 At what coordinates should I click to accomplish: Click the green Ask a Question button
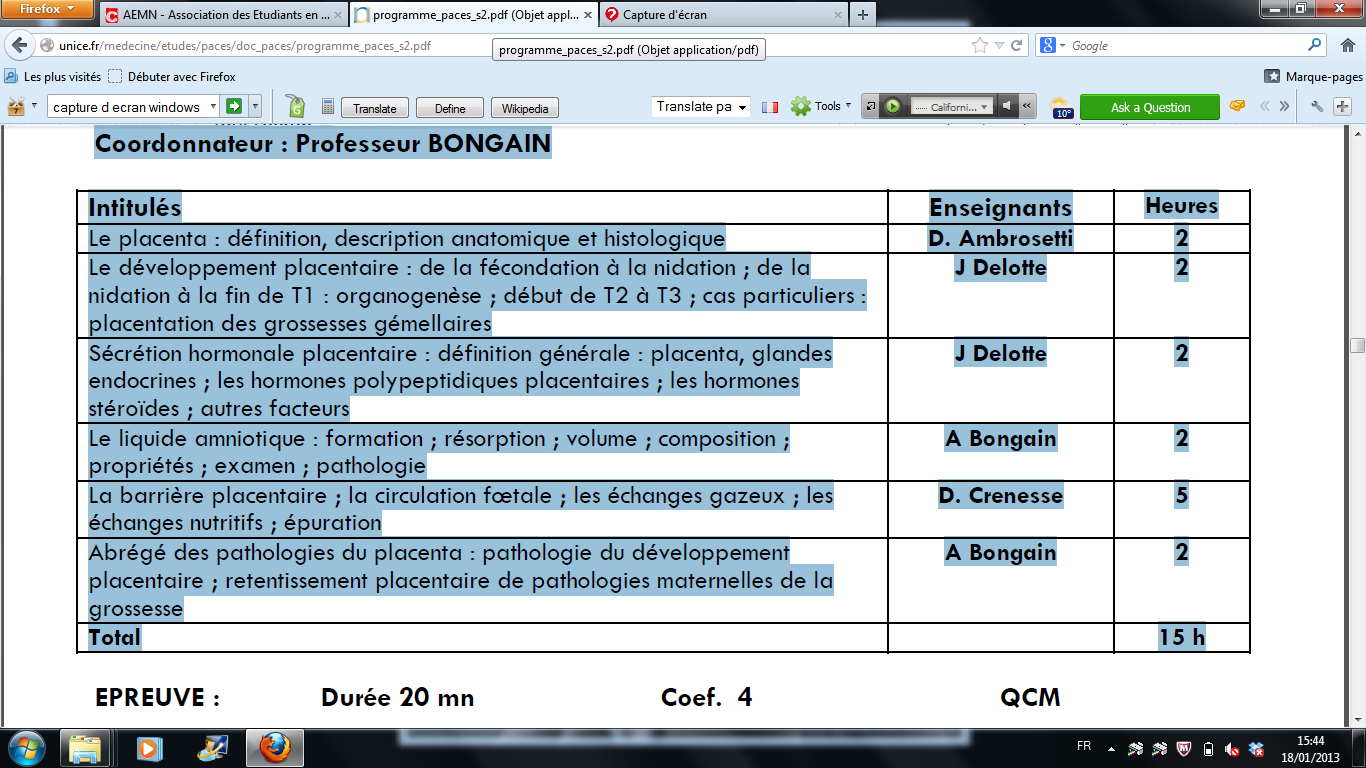tap(1150, 108)
